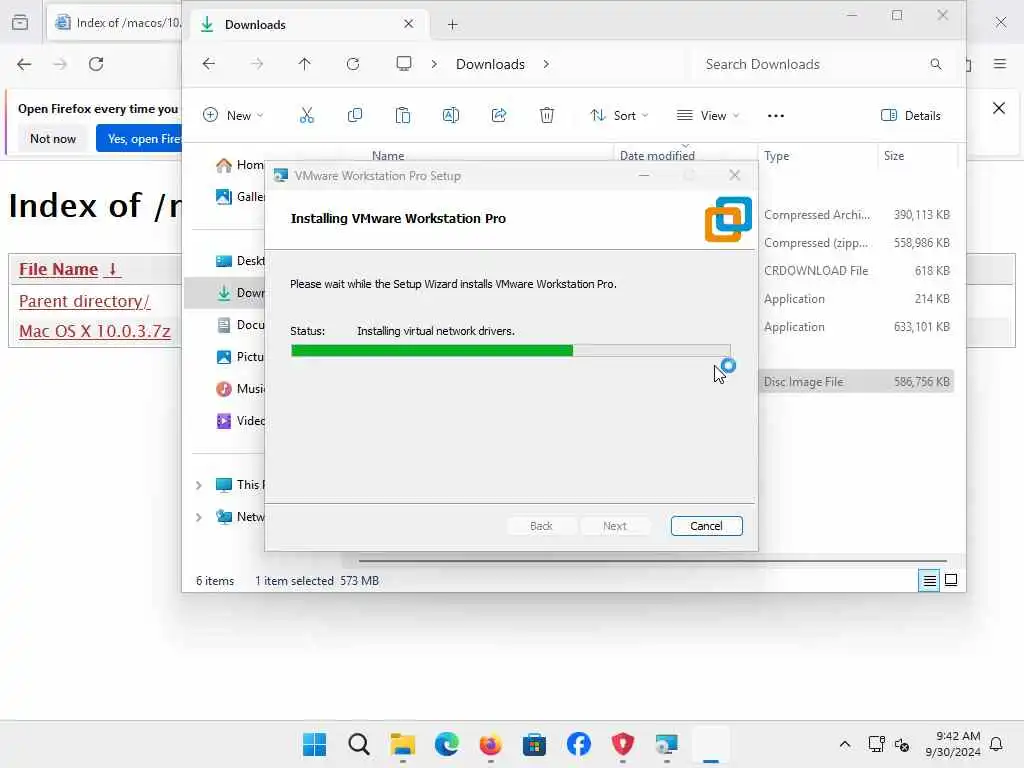Switch to large thumbnails view icon in status bar
Image resolution: width=1024 pixels, height=768 pixels.
pos(951,581)
